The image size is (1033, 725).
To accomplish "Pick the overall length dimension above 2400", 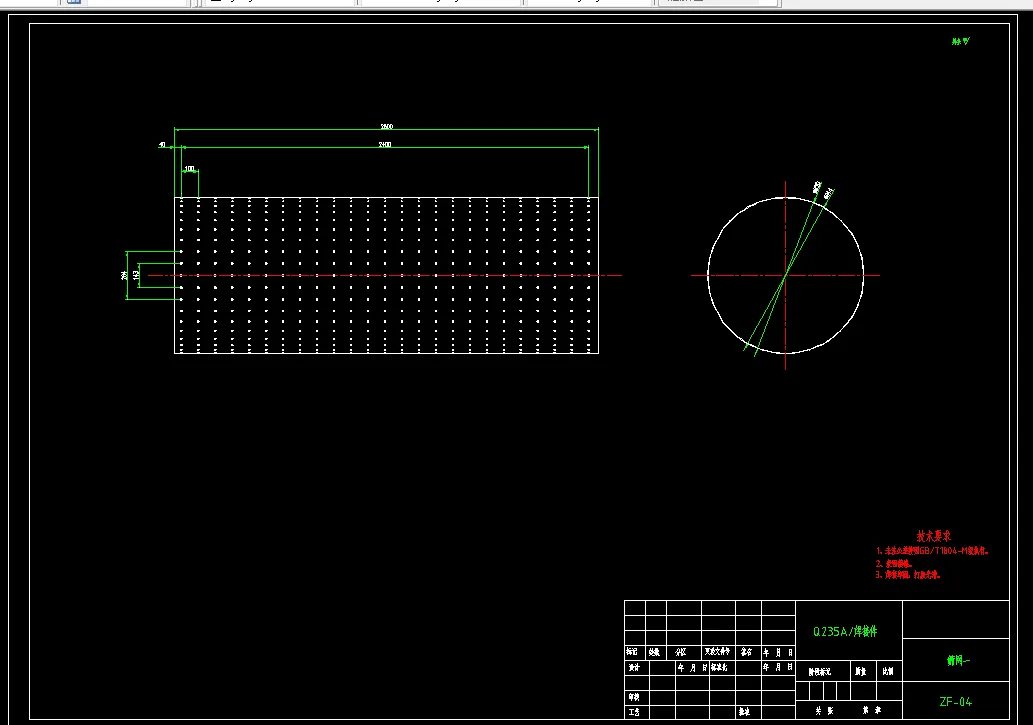I will pyautogui.click(x=387, y=127).
